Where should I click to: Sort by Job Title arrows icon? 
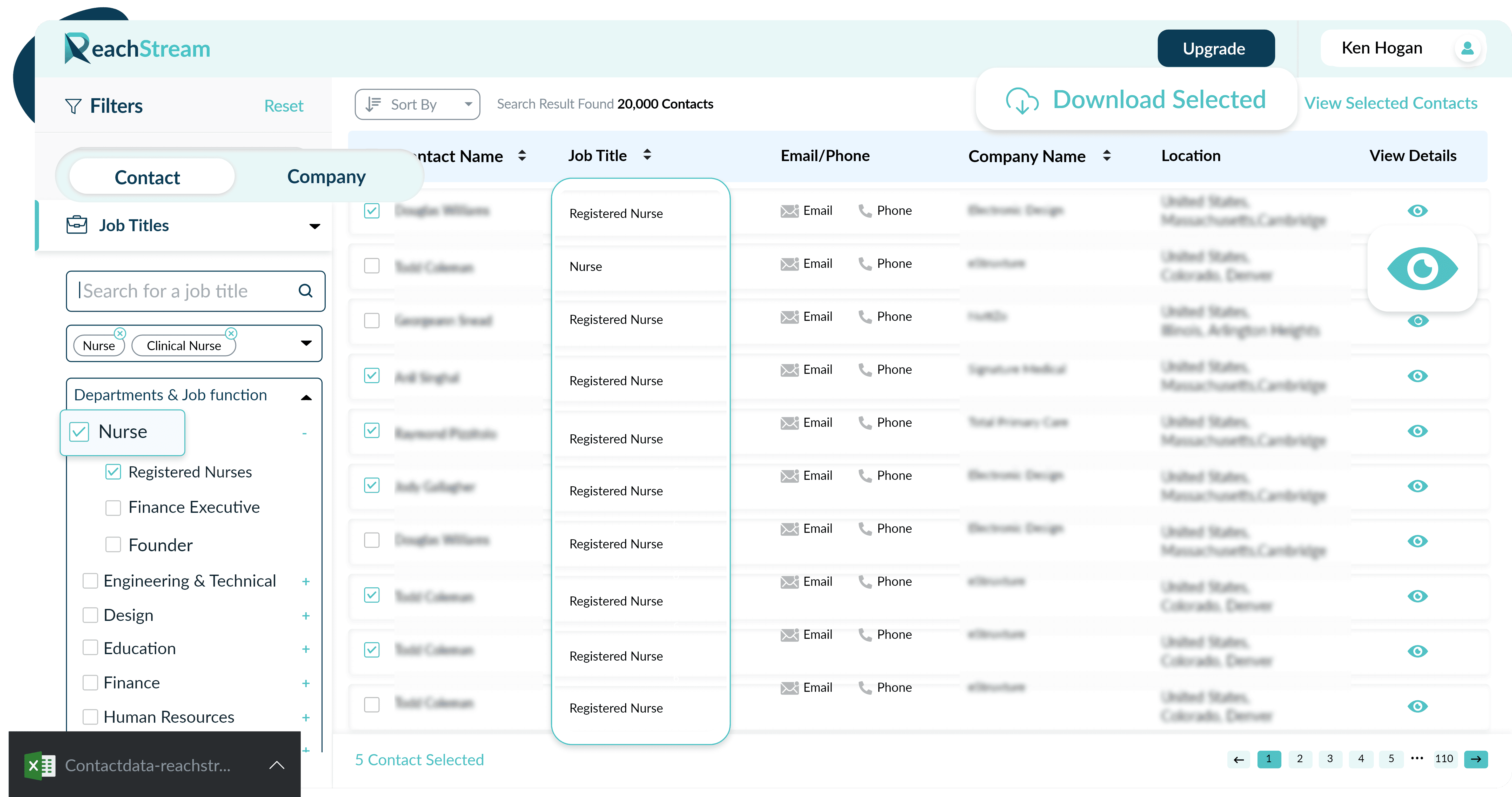pos(647,155)
